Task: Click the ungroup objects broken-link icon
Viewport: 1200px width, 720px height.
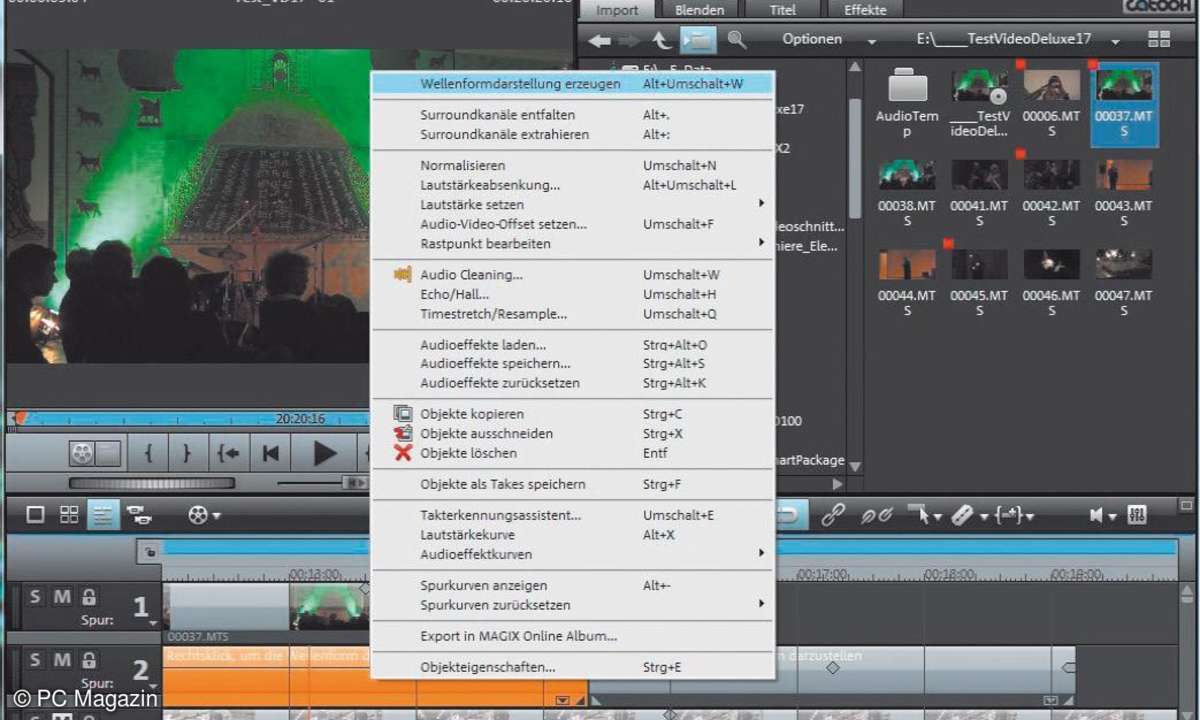Action: [x=877, y=515]
